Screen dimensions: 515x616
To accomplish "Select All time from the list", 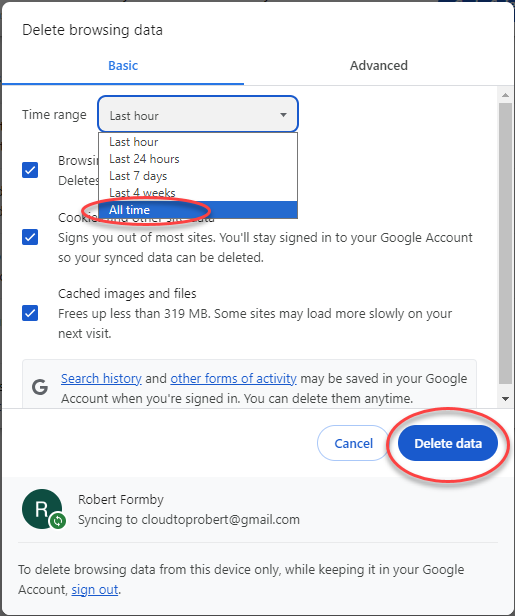I will [198, 210].
